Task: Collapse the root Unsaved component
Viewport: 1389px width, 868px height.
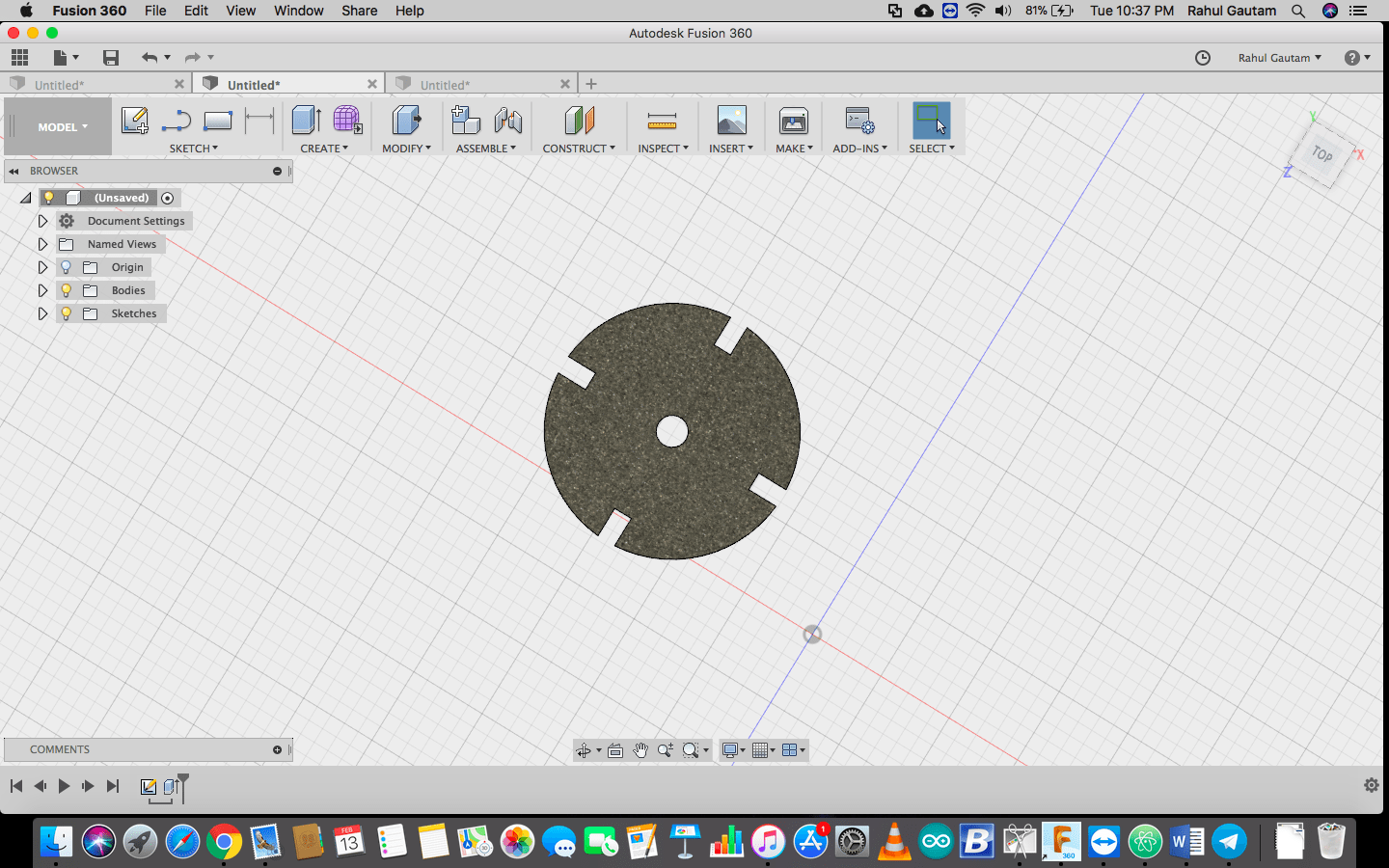Action: tap(26, 198)
